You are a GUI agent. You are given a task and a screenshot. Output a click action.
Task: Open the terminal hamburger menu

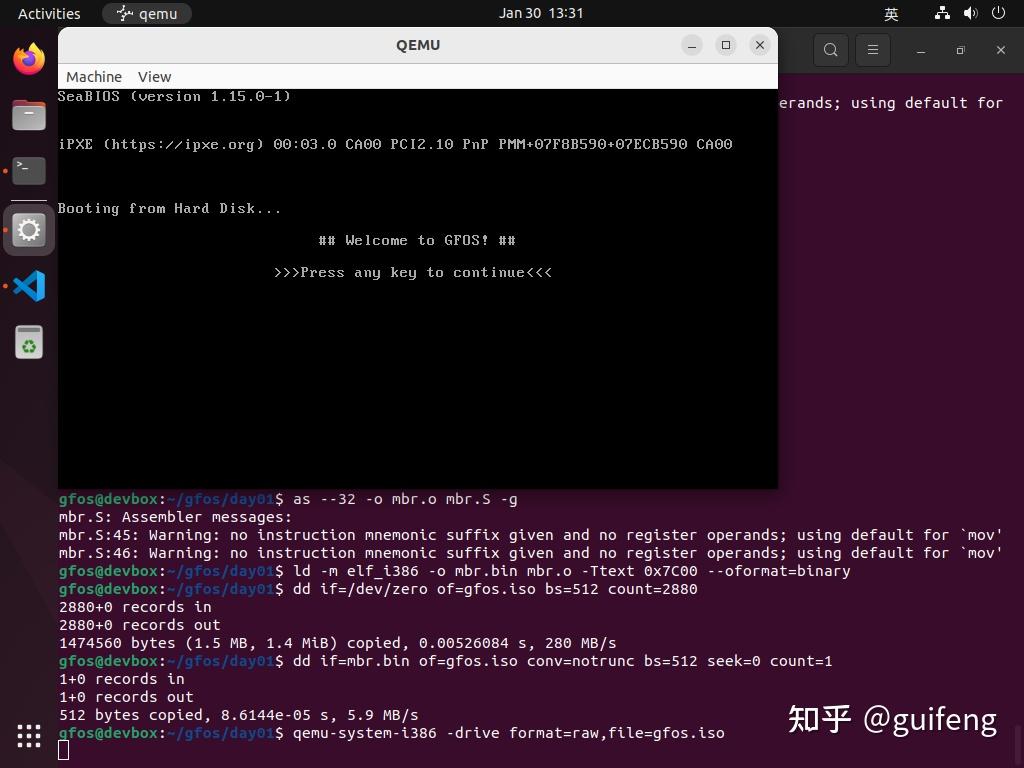872,49
